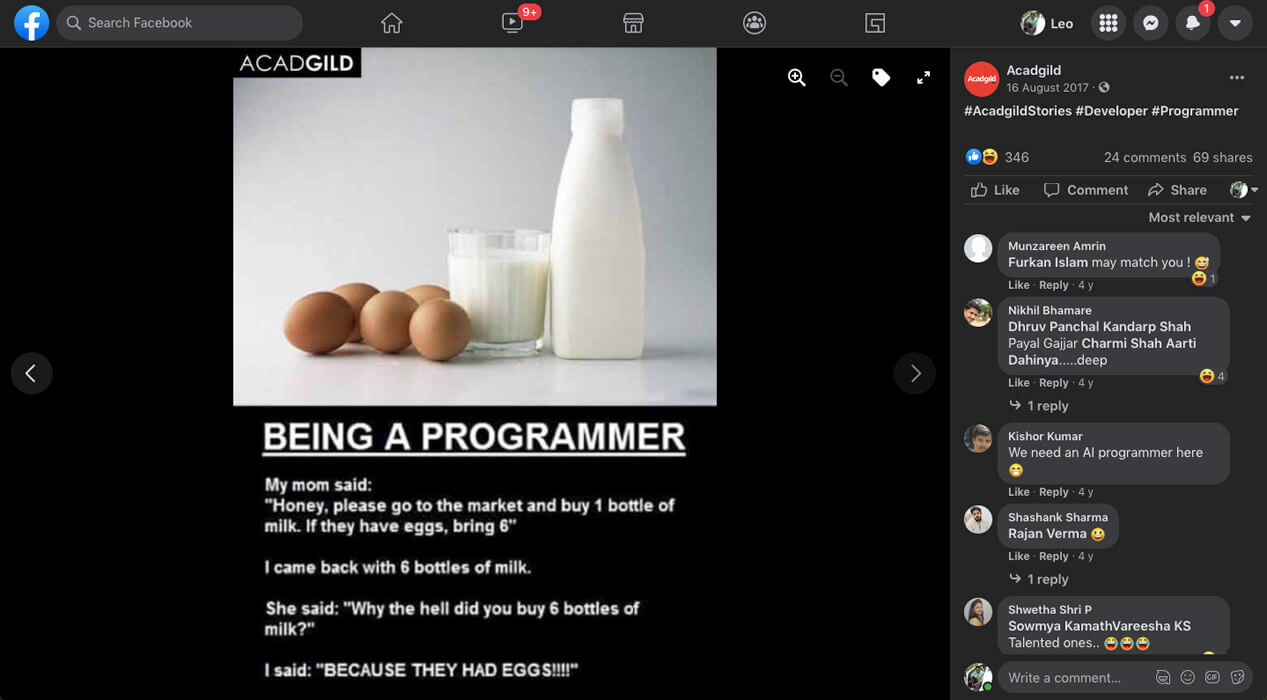Click the Facebook logo
This screenshot has width=1267, height=700.
click(x=31, y=23)
